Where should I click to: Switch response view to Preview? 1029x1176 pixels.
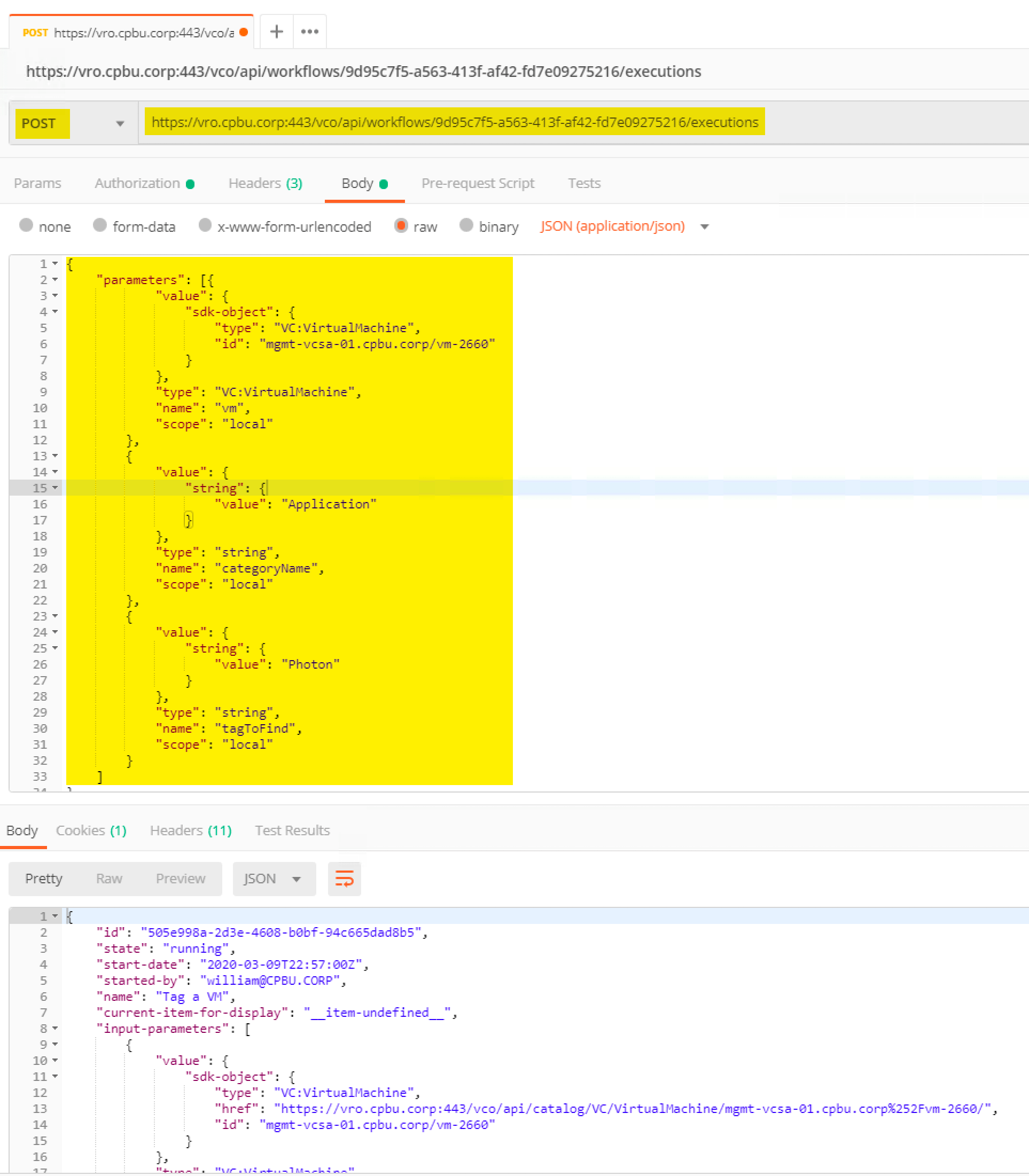180,879
